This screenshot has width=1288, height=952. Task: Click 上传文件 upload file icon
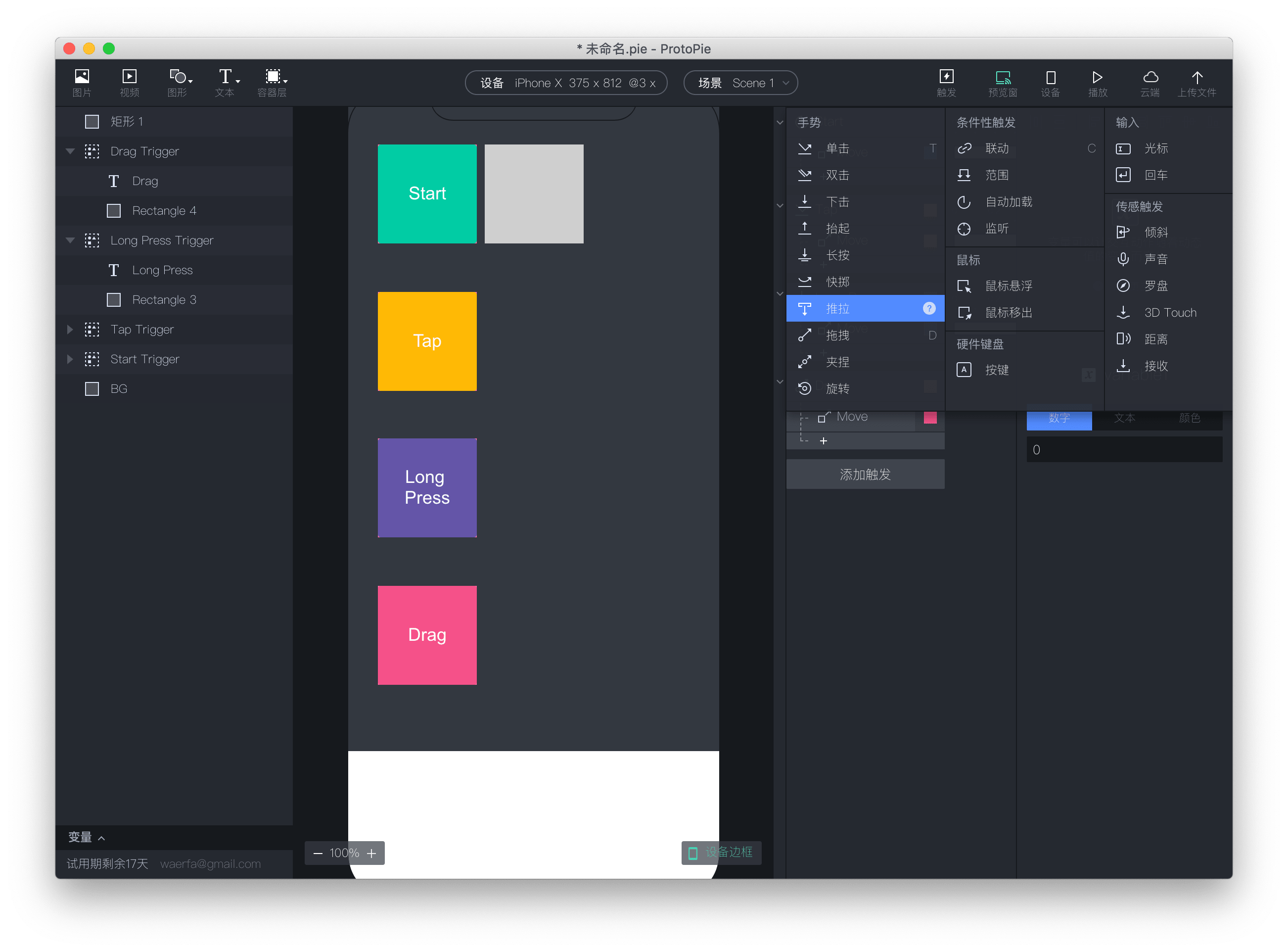coord(1197,83)
